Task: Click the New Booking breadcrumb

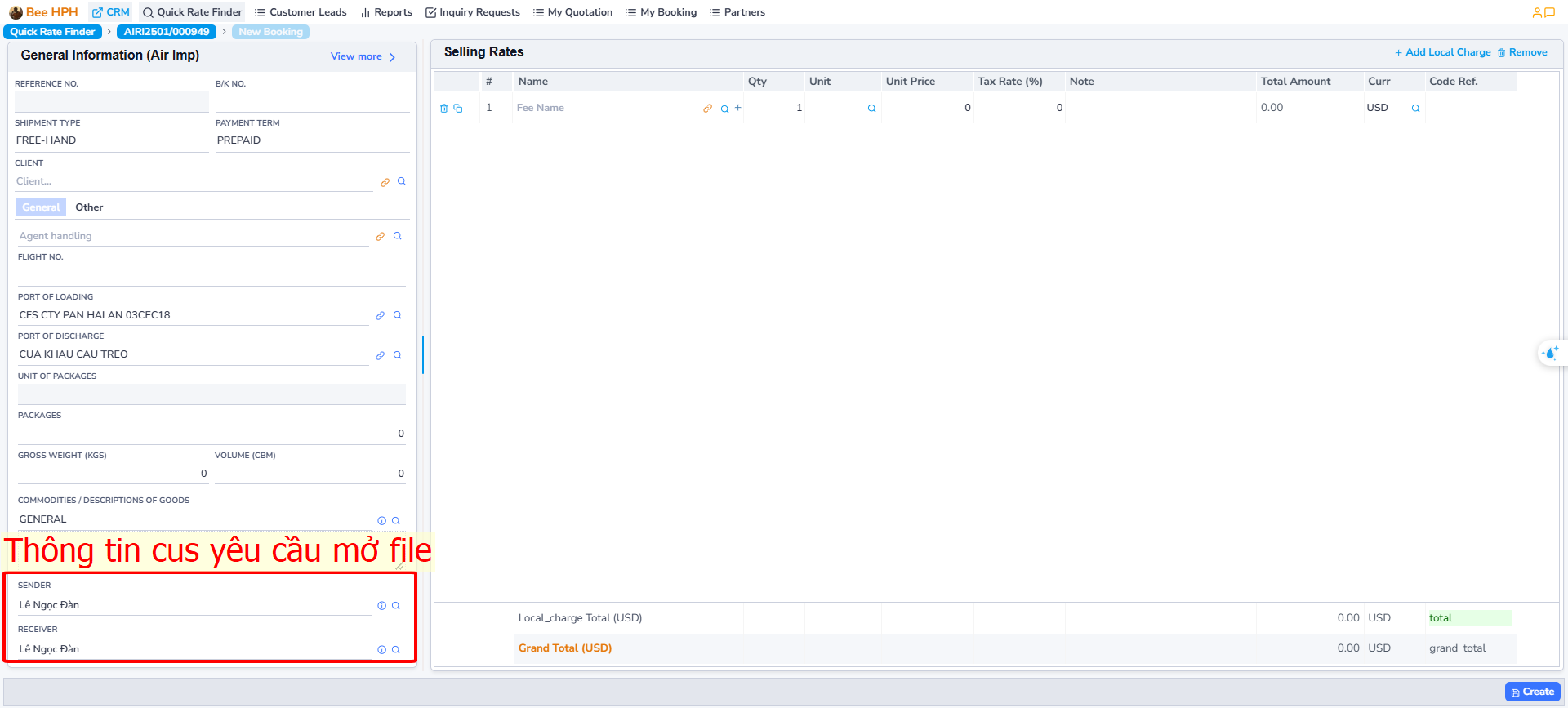Action: pos(270,32)
